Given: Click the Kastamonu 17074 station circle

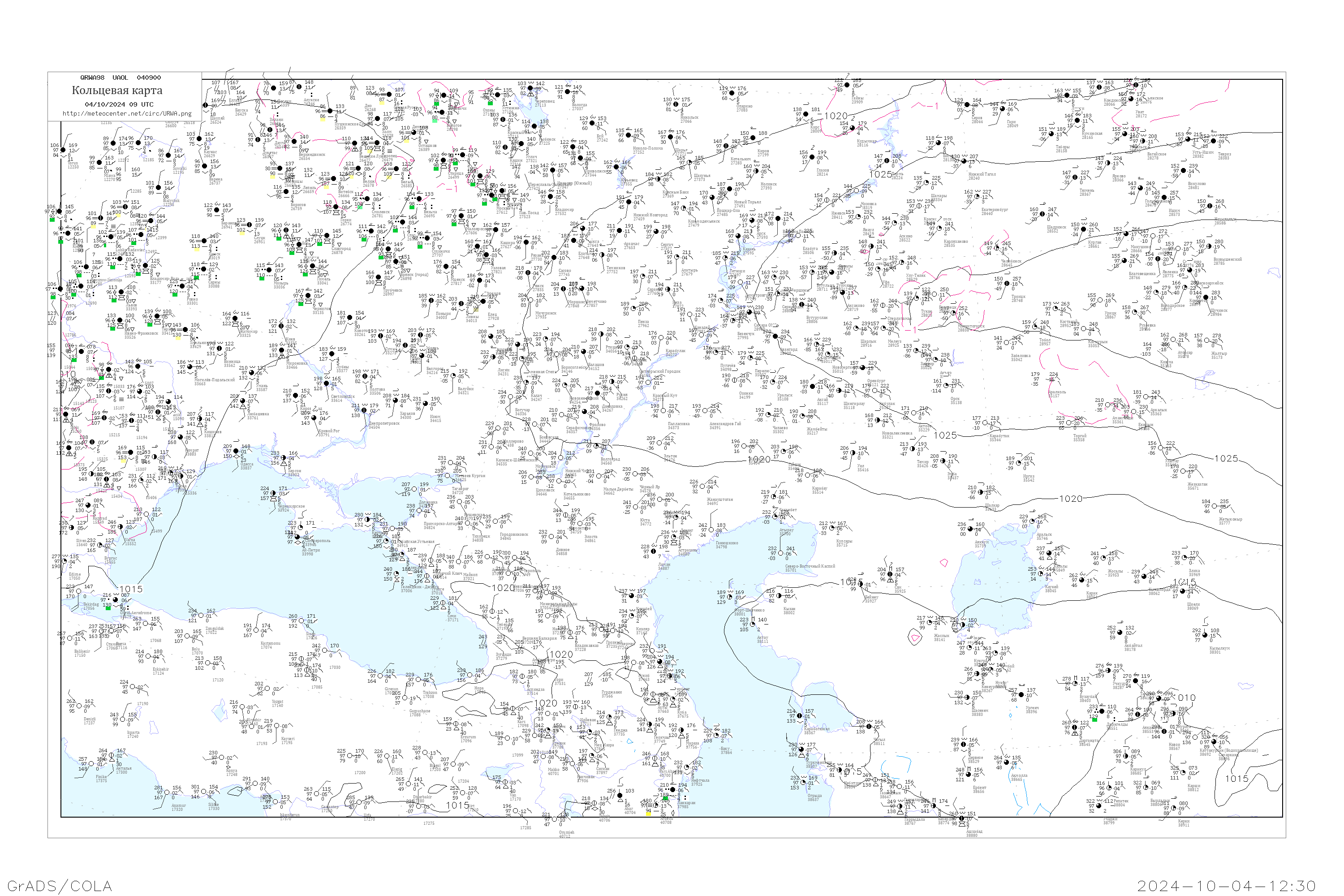Looking at the screenshot, I should (x=257, y=631).
